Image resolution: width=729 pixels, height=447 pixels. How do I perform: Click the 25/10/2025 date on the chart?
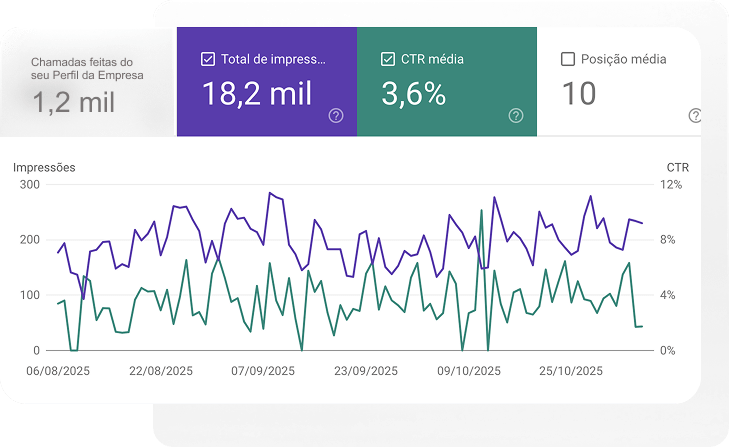pos(572,371)
